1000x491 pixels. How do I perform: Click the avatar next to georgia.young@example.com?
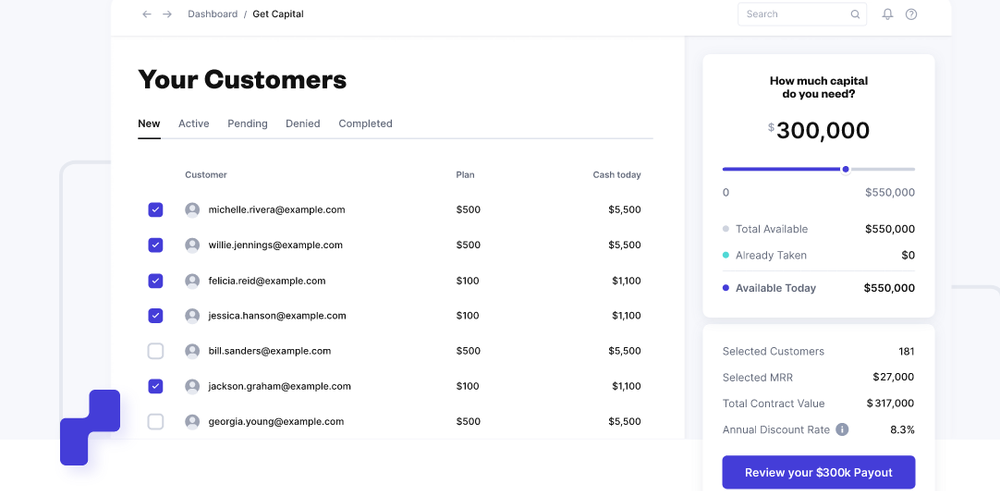coord(192,421)
